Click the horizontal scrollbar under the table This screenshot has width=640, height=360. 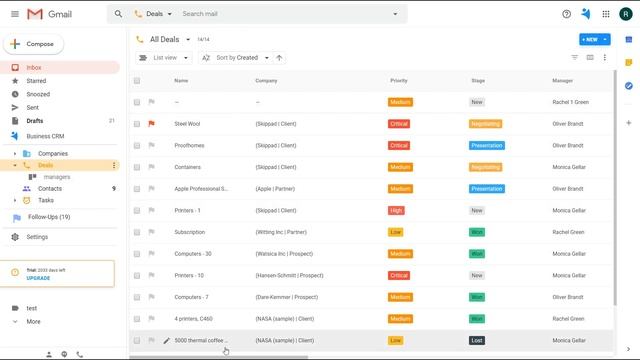(219, 357)
